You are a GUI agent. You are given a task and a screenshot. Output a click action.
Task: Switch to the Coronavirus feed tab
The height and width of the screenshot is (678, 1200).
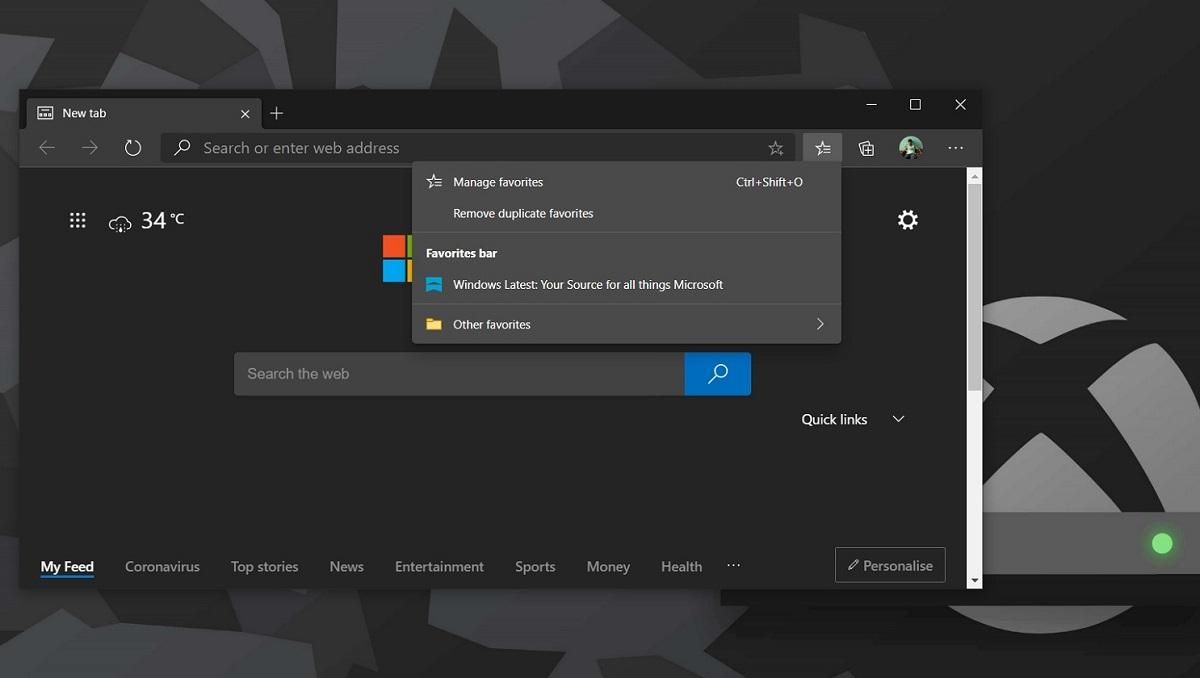pos(162,566)
